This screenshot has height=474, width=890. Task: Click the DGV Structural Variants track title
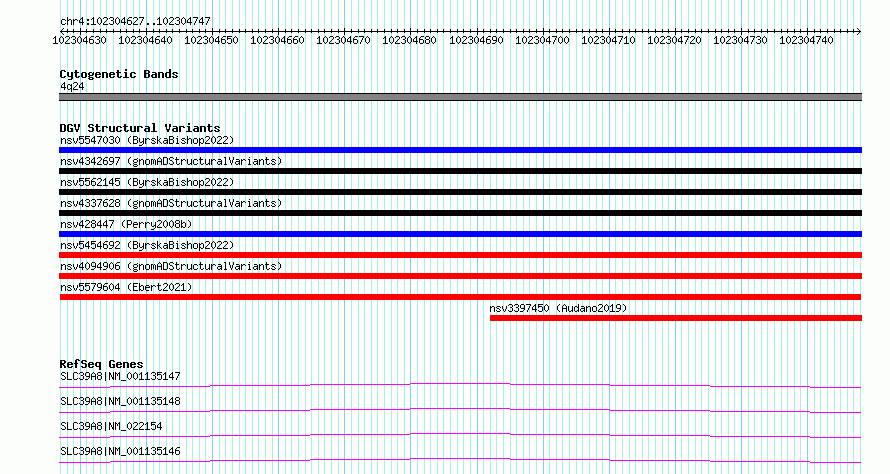[x=140, y=128]
